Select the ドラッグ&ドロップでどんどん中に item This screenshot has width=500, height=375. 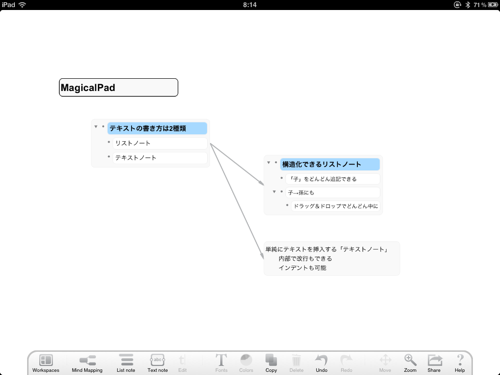(335, 206)
